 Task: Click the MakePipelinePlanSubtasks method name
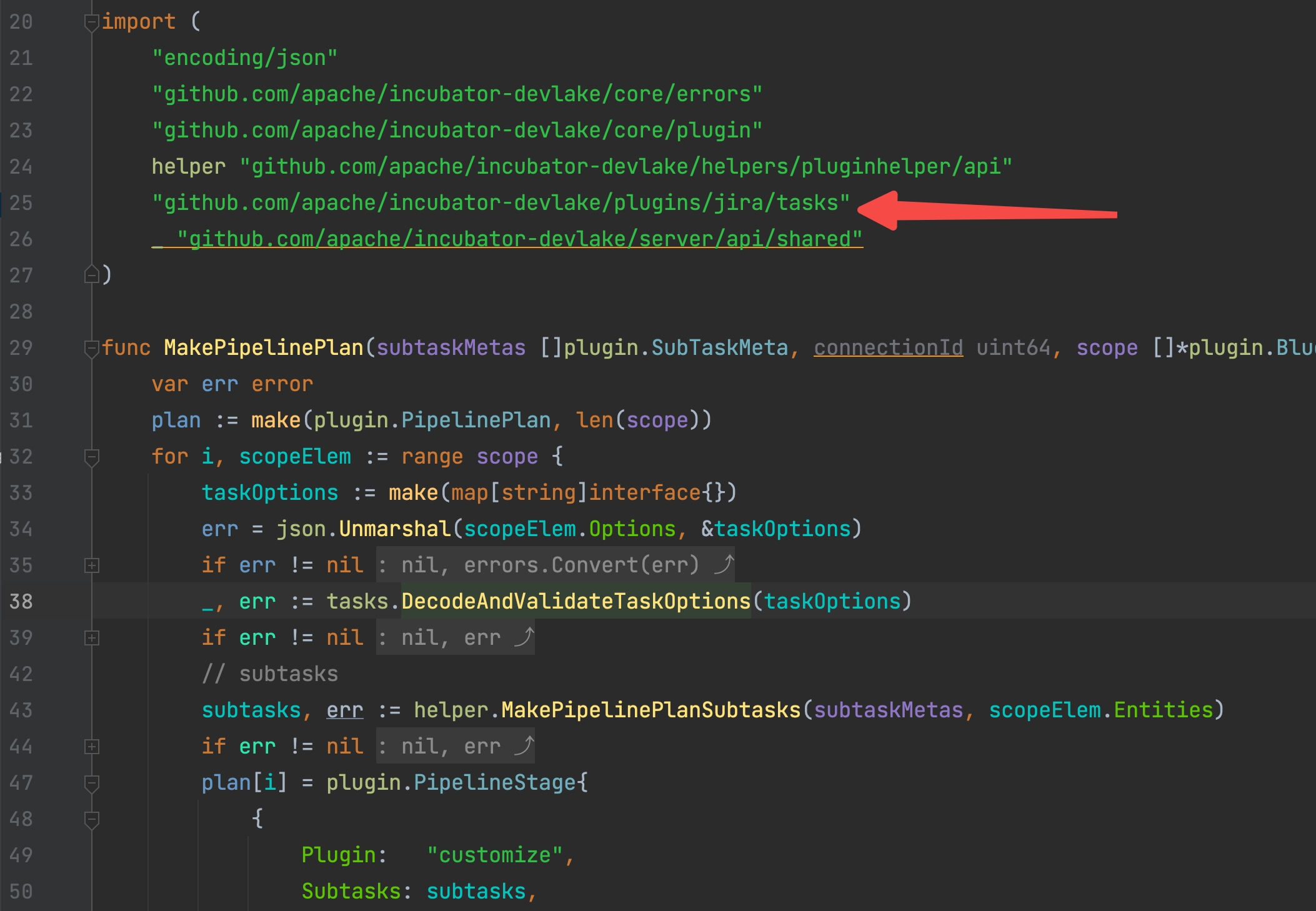(x=651, y=710)
